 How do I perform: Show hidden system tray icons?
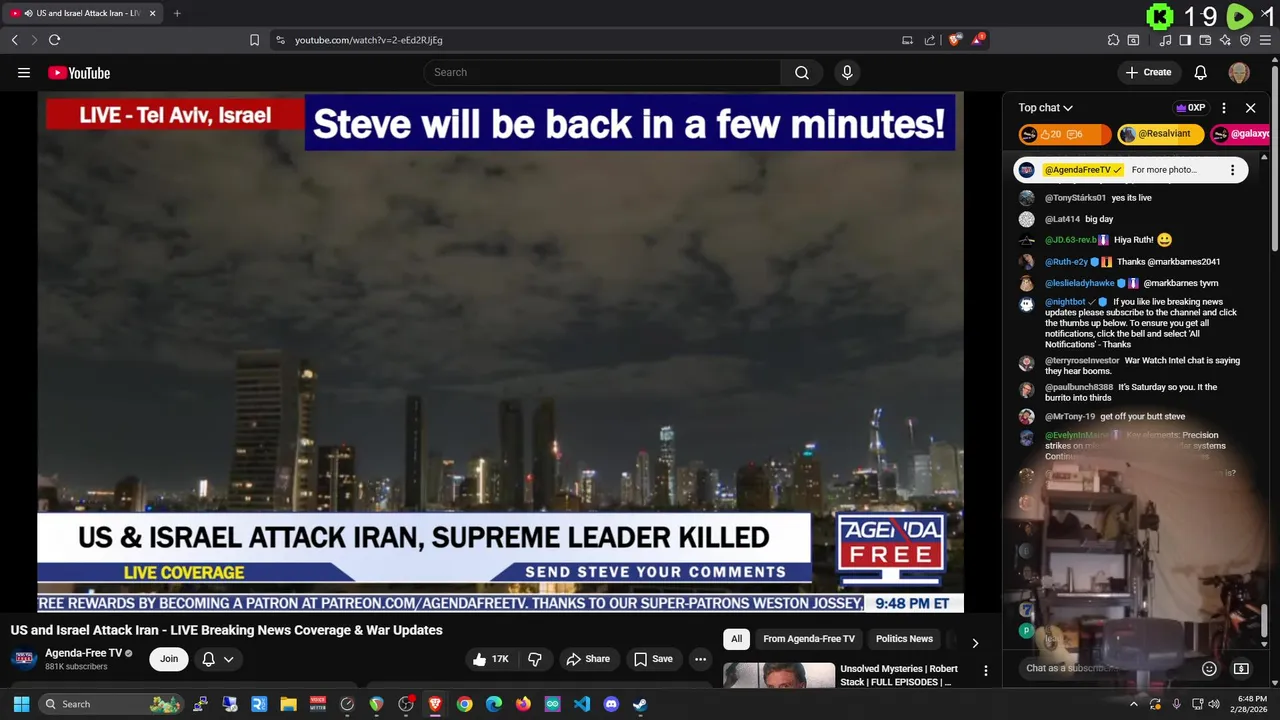click(x=1133, y=704)
